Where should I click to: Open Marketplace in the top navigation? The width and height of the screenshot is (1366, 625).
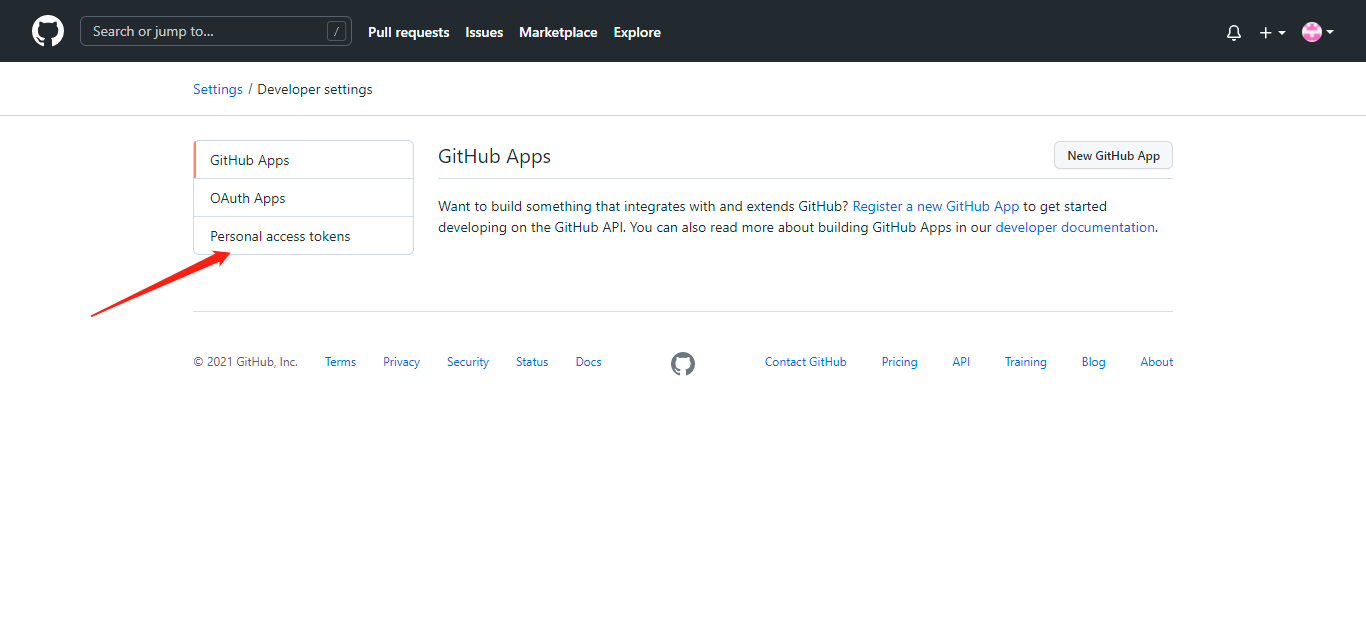(558, 32)
